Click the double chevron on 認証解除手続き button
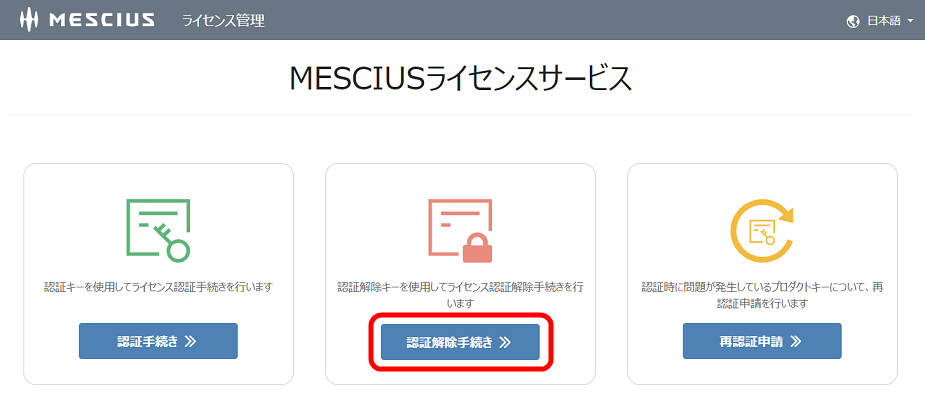 coord(505,342)
